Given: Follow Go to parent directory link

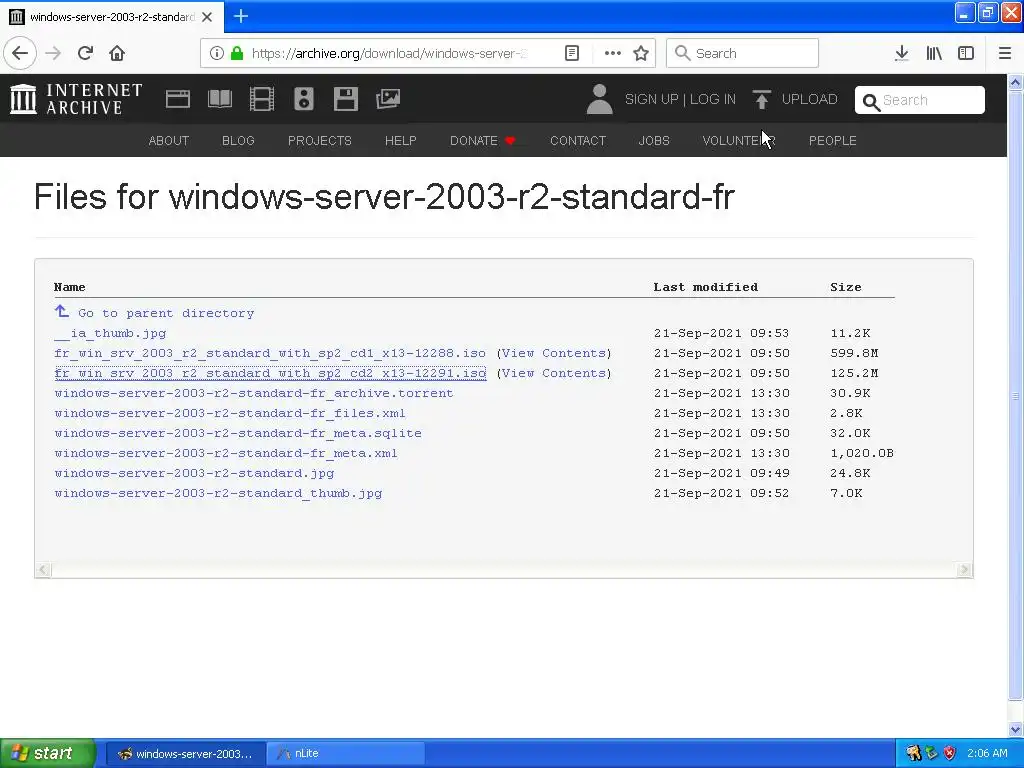Looking at the screenshot, I should 166,313.
